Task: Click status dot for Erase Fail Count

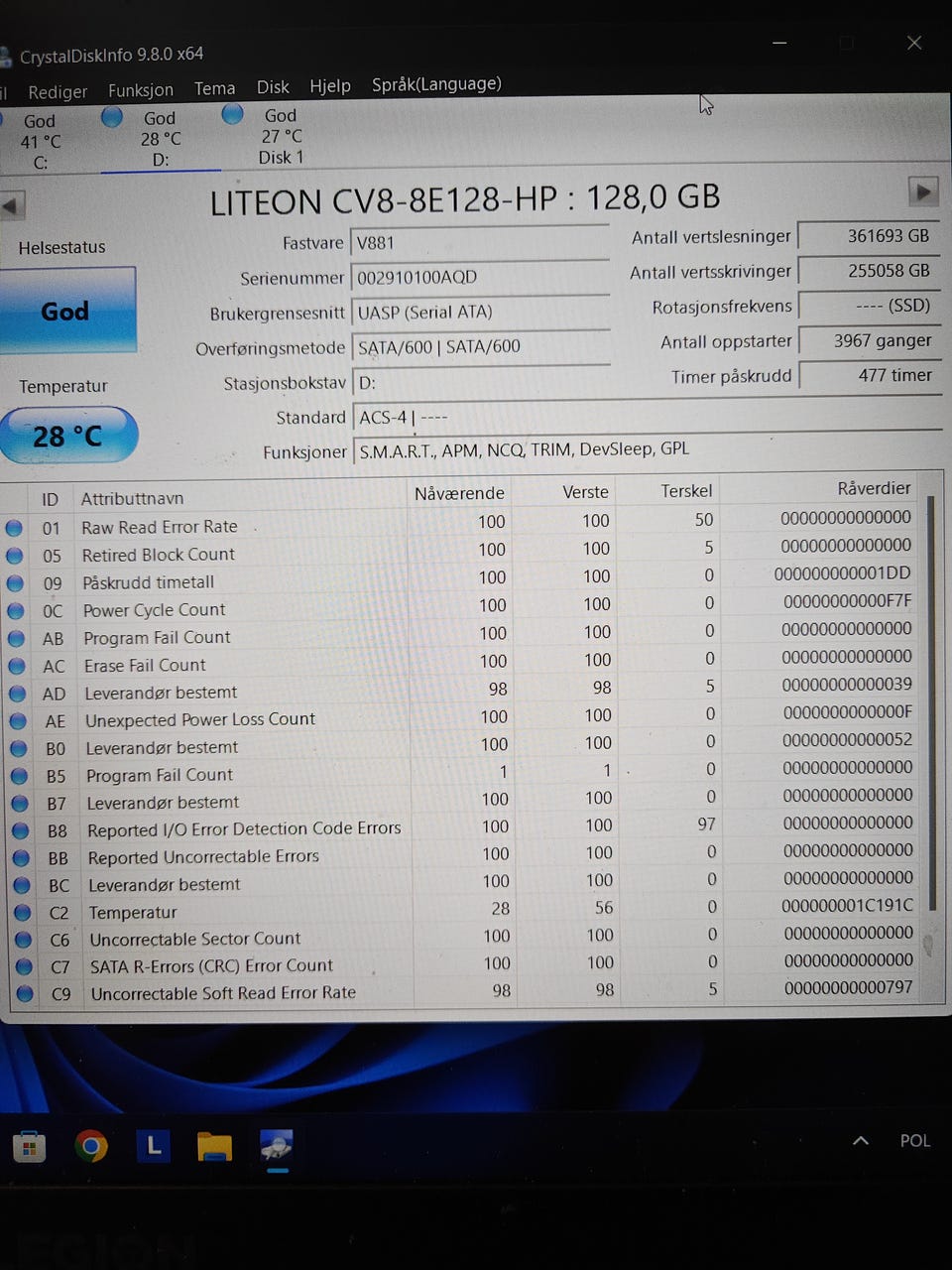Action: (16, 667)
